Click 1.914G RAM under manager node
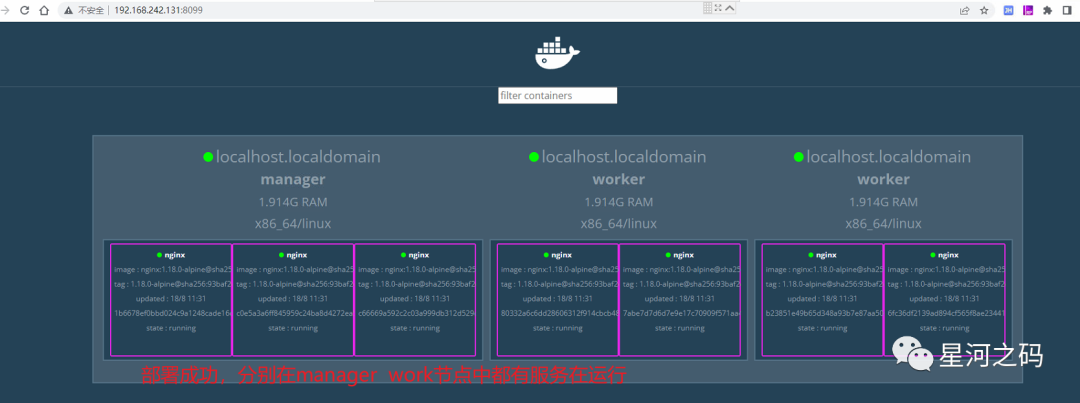Screen dimensions: 1080x403 [x=293, y=202]
